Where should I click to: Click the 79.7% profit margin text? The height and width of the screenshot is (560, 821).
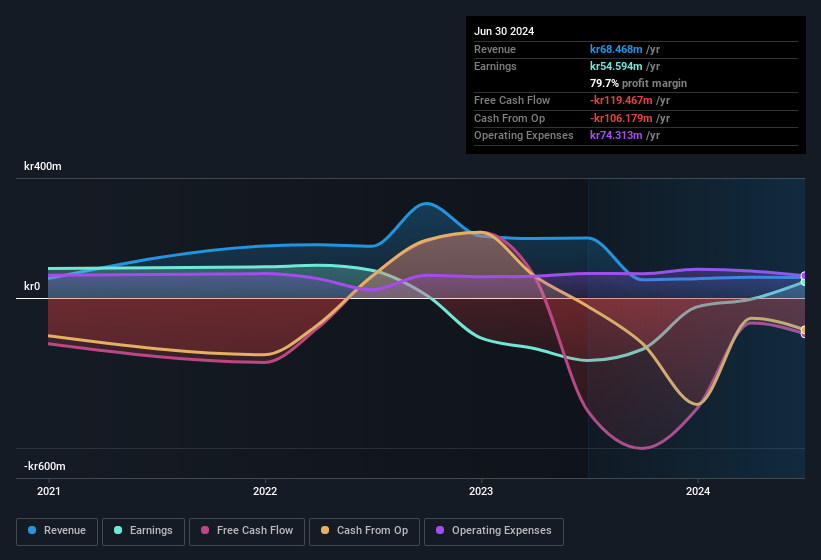pyautogui.click(x=638, y=83)
